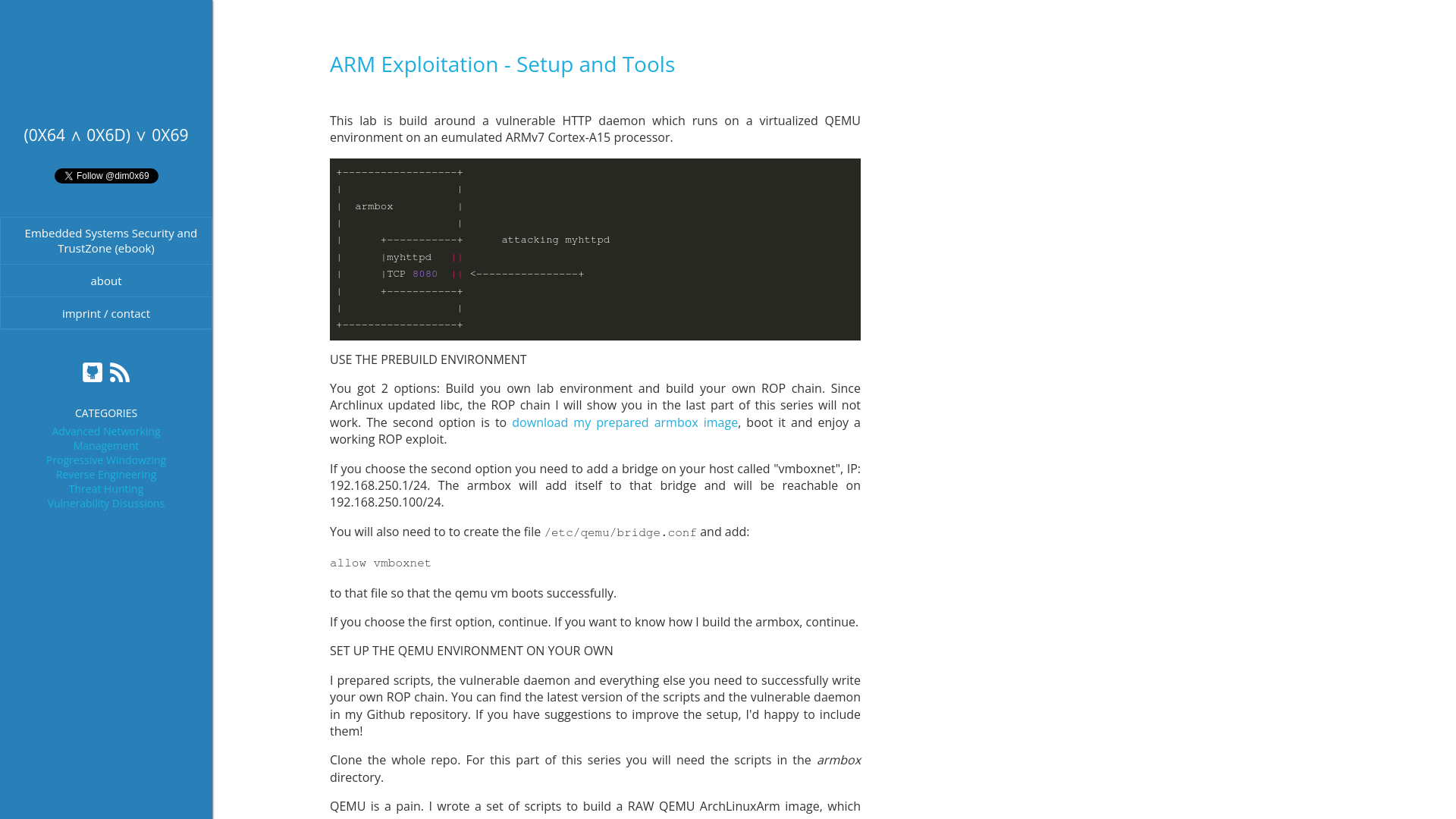Toggle RSS feed subscription
This screenshot has height=819, width=1456.
coord(119,372)
